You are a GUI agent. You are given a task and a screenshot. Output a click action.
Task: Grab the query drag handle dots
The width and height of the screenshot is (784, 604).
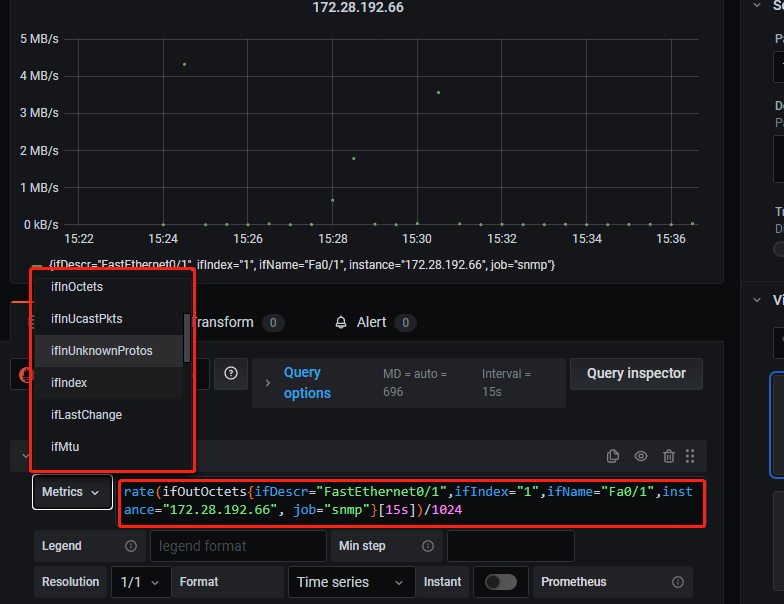click(x=690, y=456)
